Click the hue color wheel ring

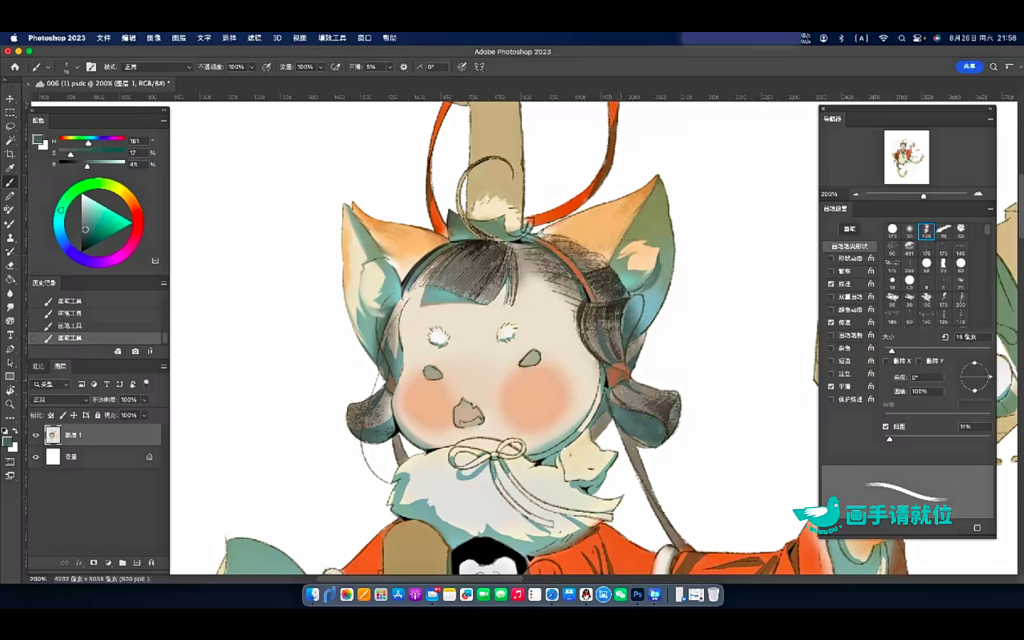click(98, 185)
